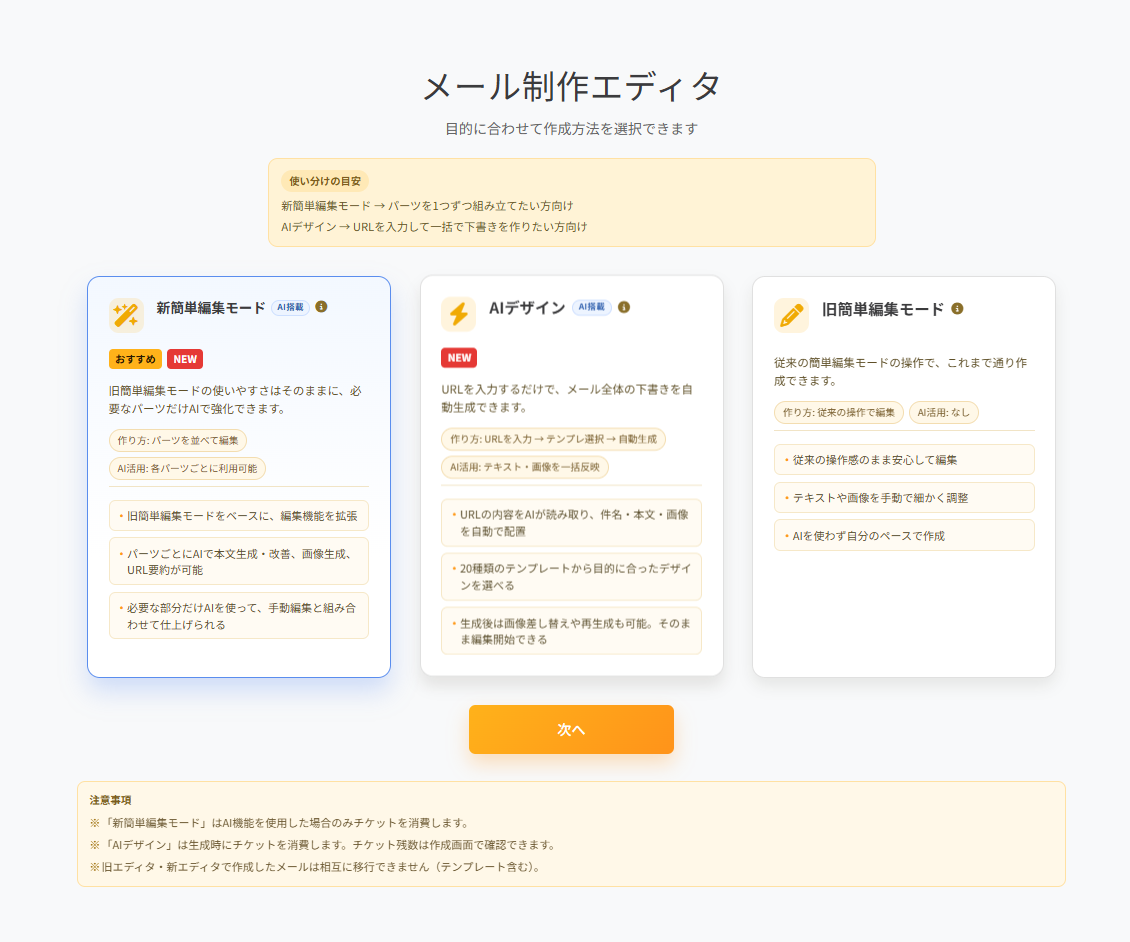The width and height of the screenshot is (1130, 942).
Task: Click the おすすめ badge
Action: point(135,358)
